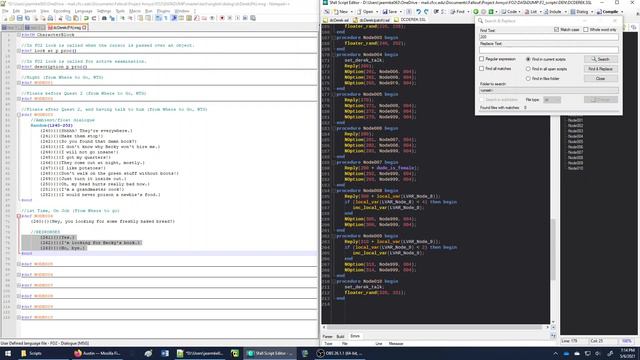Click the Save icon in Notepad++ toolbar
Screen dimensions: 640x360
click(20, 18)
